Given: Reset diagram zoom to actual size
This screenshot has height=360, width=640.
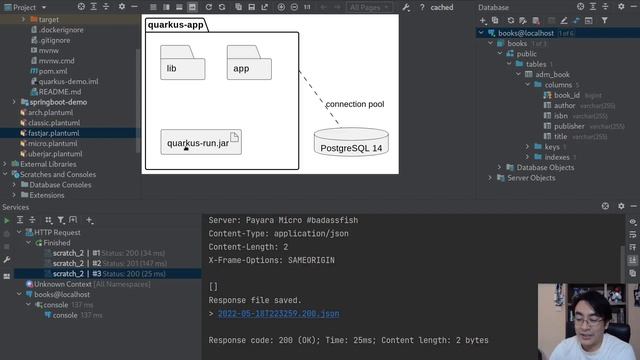Looking at the screenshot, I should [x=307, y=7].
